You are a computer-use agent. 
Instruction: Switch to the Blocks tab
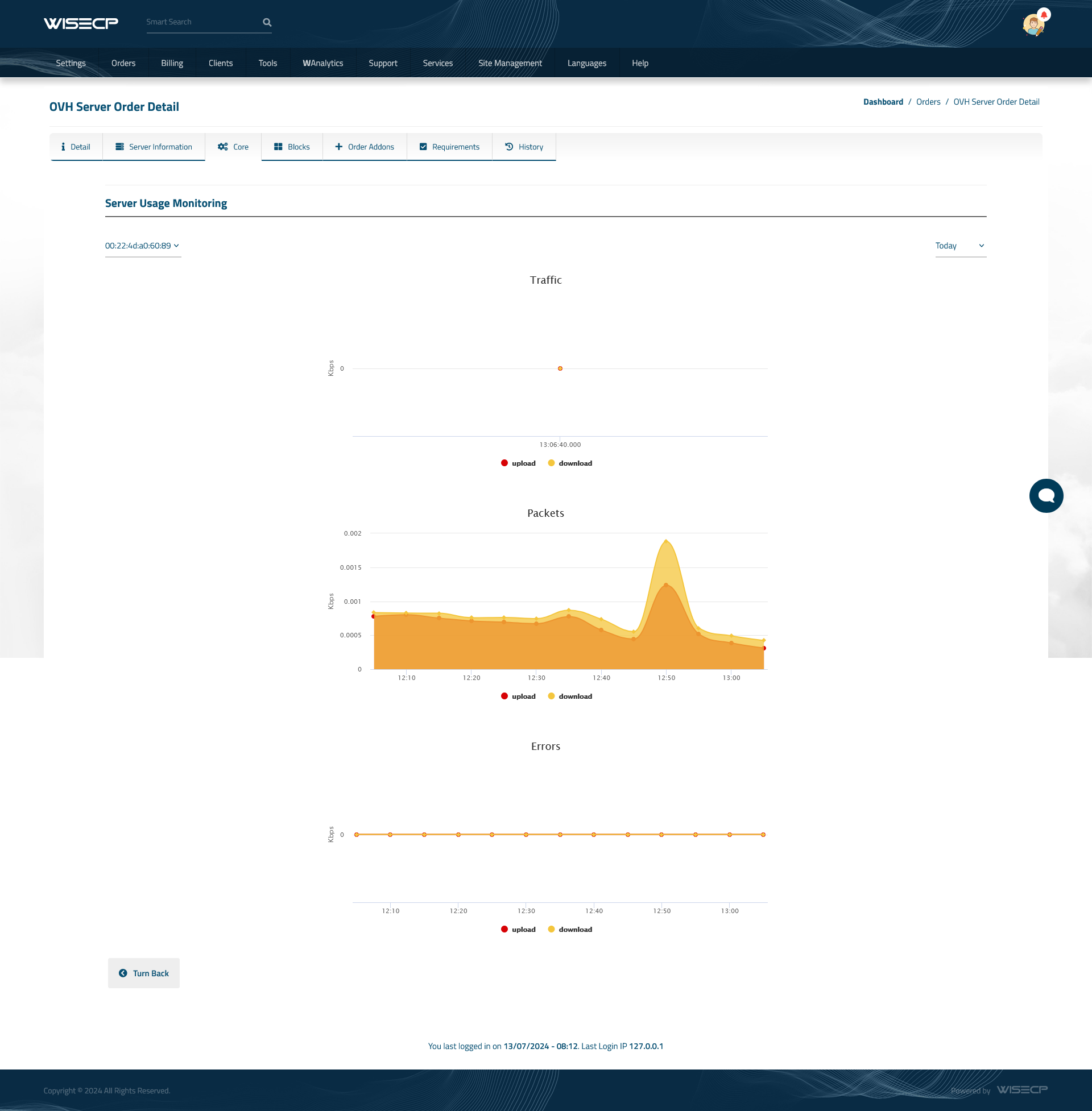292,147
